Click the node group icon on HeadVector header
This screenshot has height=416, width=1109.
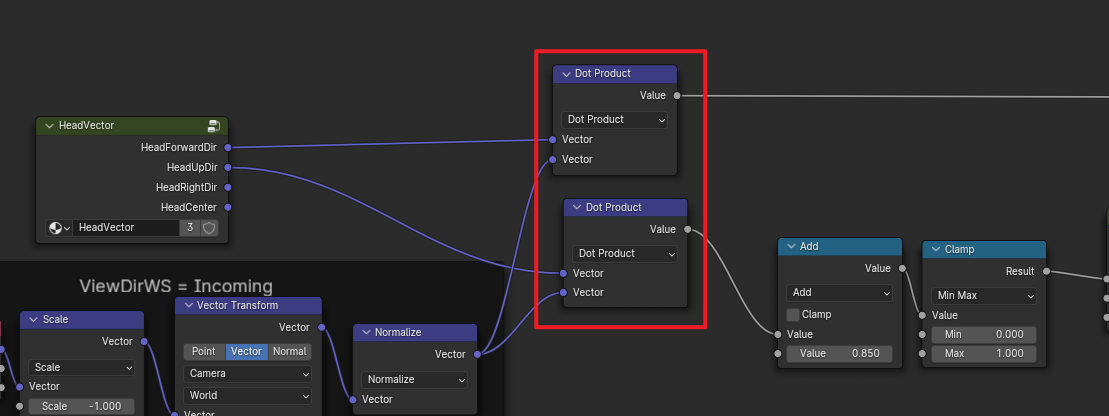(213, 126)
